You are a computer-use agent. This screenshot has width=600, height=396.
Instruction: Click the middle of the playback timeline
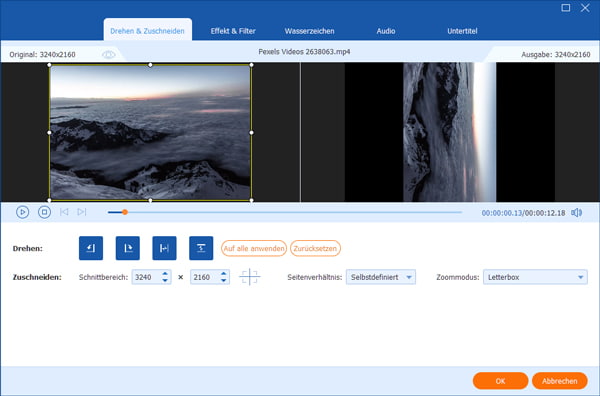(285, 212)
